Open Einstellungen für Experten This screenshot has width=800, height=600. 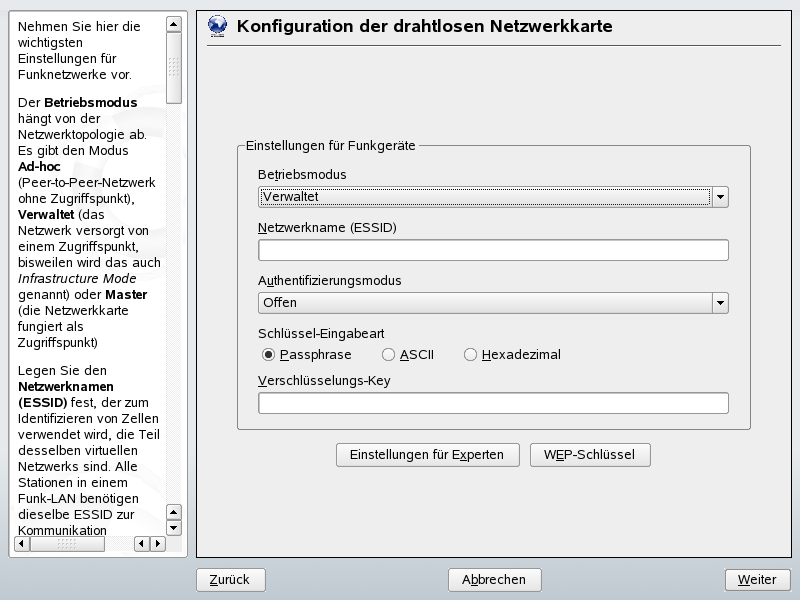[427, 454]
